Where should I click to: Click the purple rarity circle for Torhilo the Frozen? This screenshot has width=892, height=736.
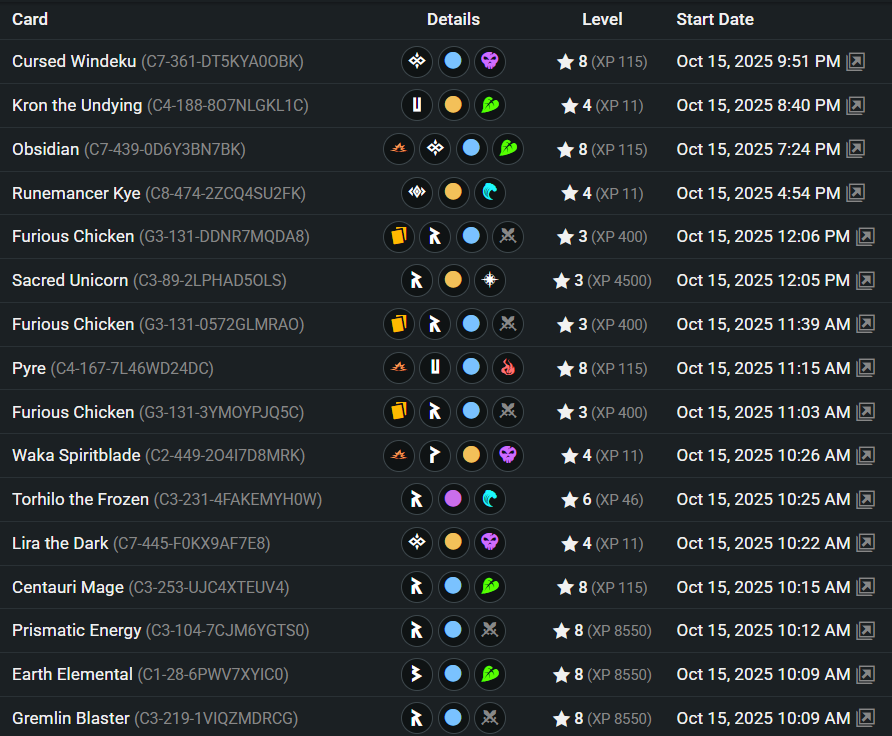pyautogui.click(x=453, y=499)
